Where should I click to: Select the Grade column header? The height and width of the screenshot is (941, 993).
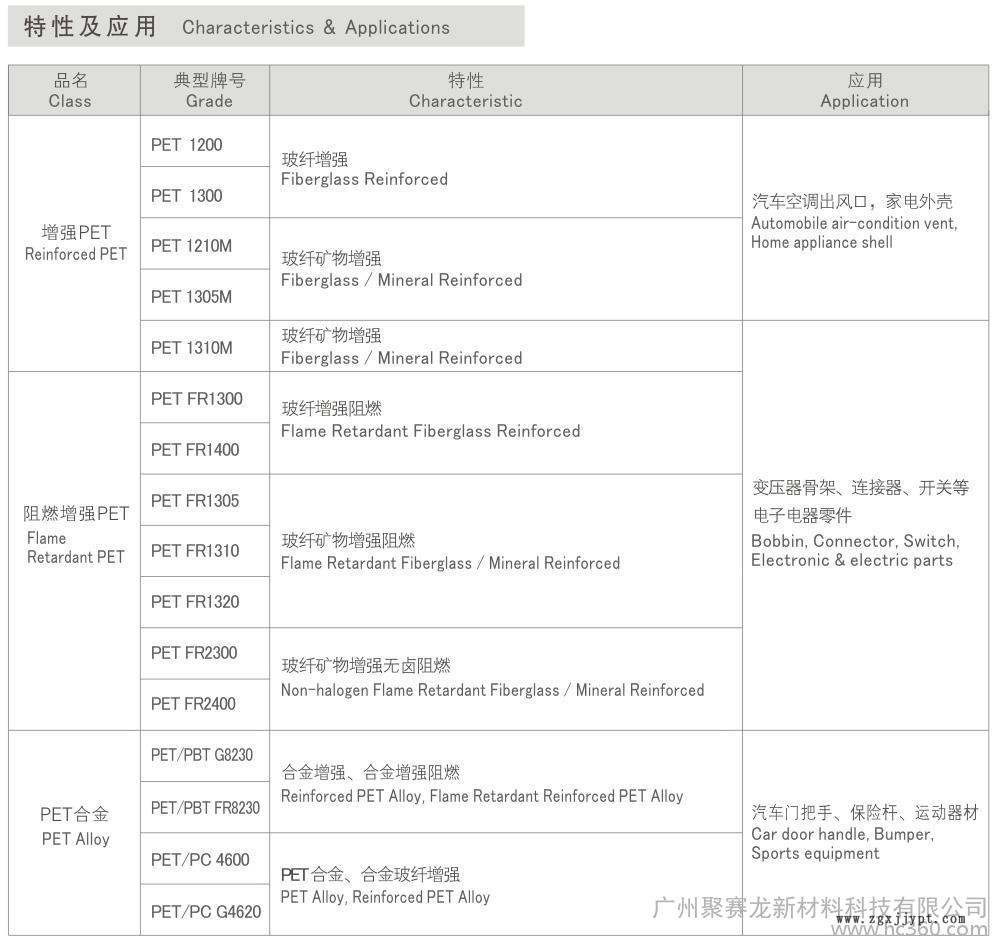click(x=208, y=91)
